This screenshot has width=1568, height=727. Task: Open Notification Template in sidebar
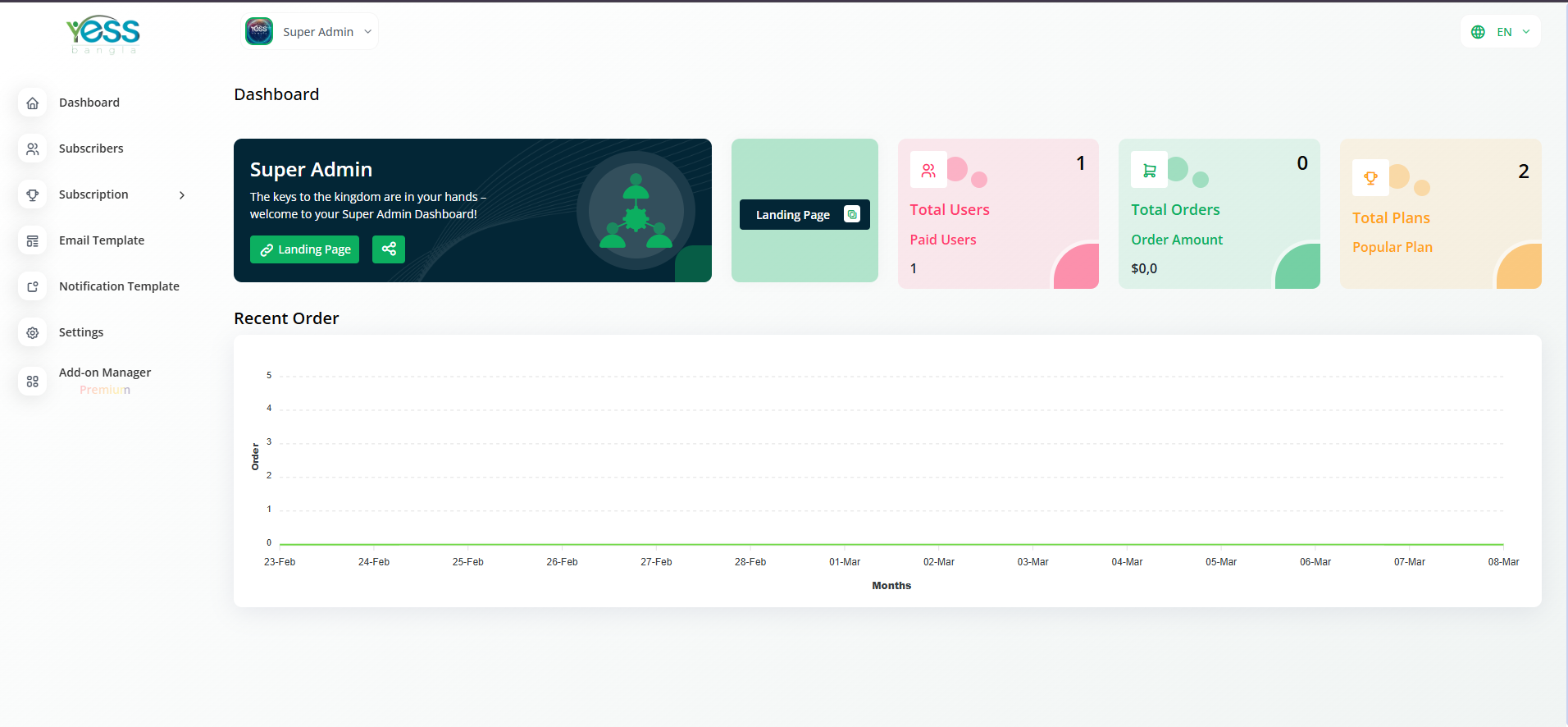click(119, 286)
